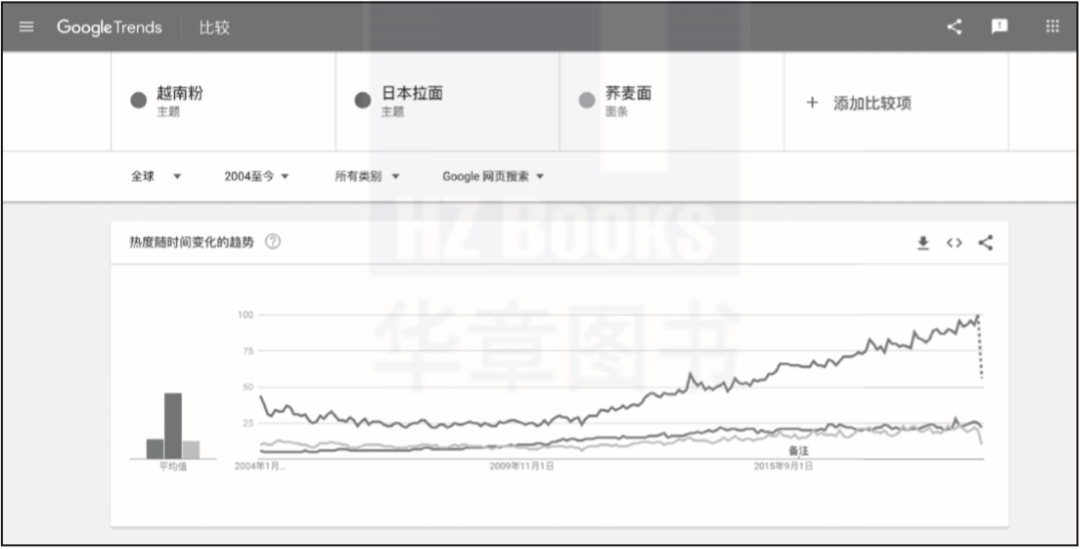Image resolution: width=1080 pixels, height=549 pixels.
Task: Click the 日本拉面 color dot
Action: coord(363,101)
